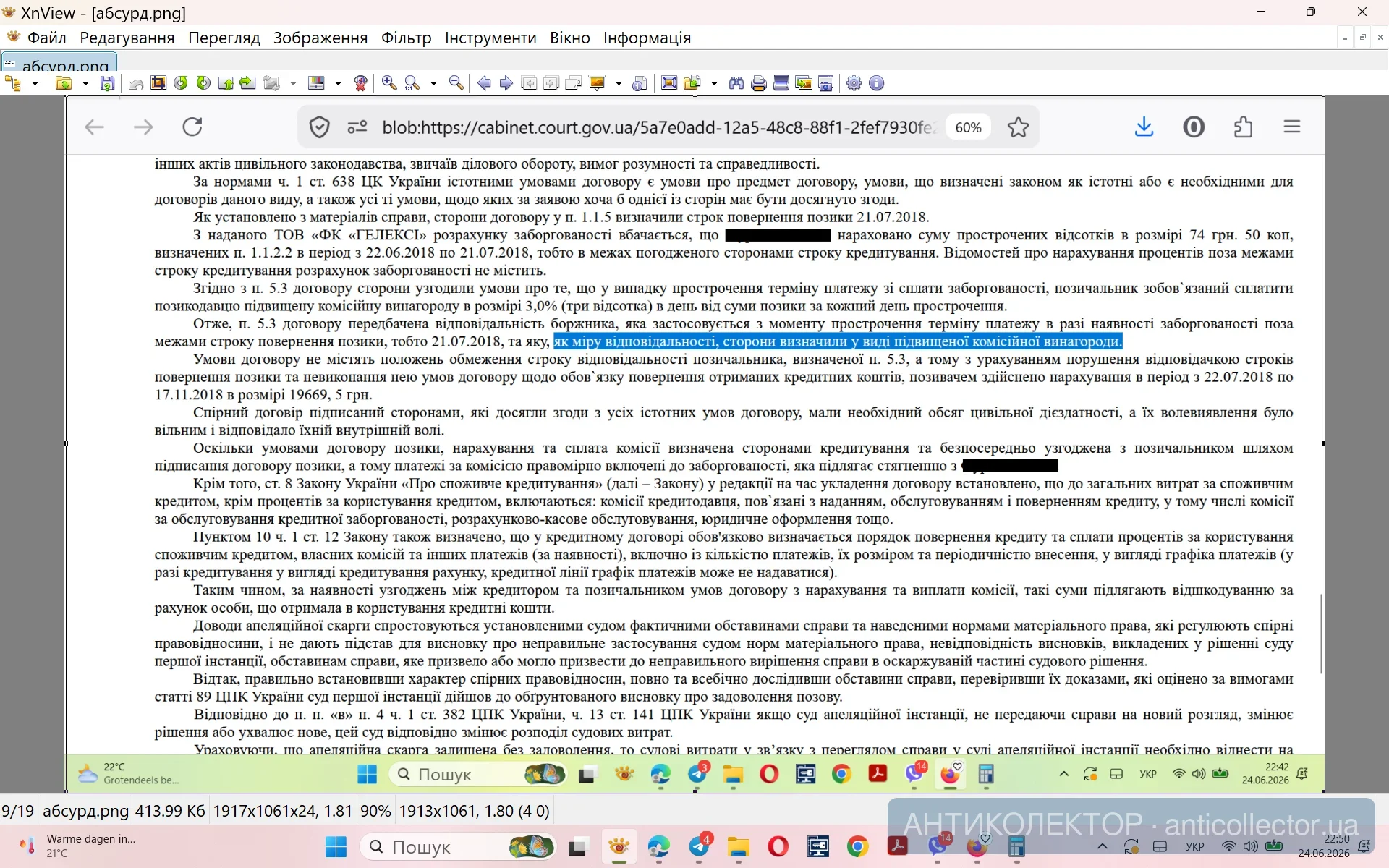The height and width of the screenshot is (868, 1389).
Task: Click the 1917x1061x24 dimensions in status bar
Action: 283,811
